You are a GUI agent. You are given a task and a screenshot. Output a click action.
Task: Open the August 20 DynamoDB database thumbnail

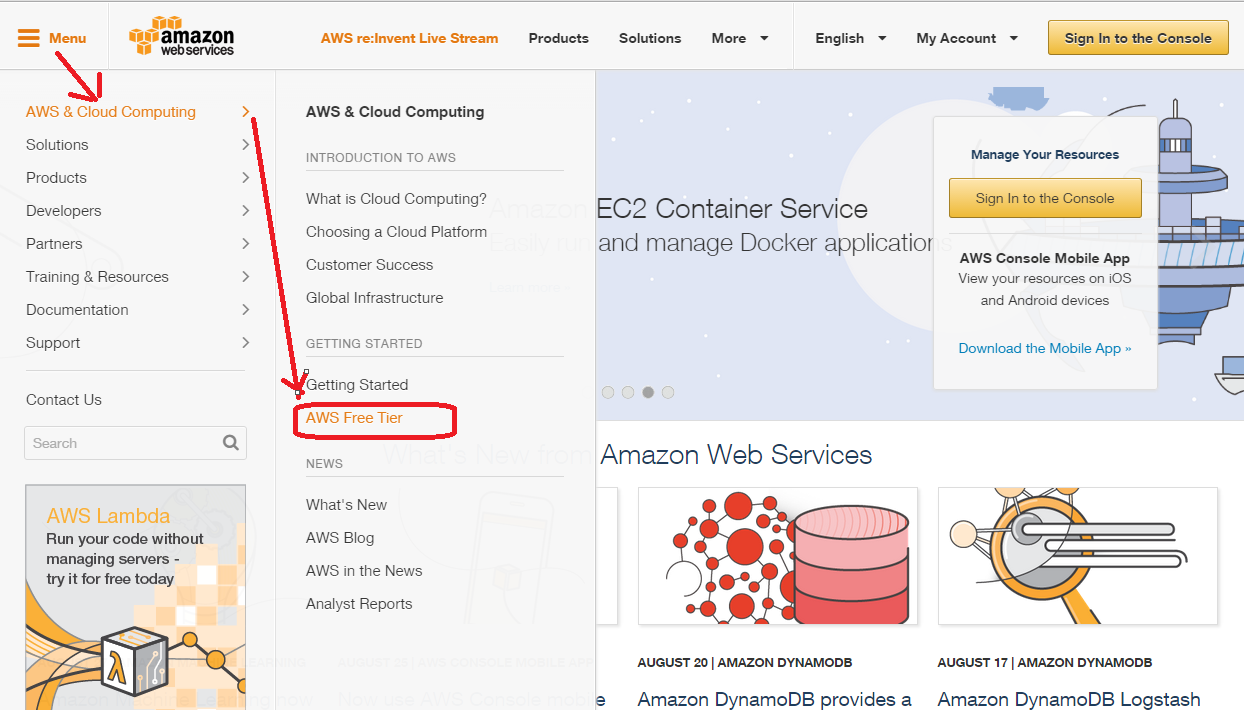pyautogui.click(x=778, y=557)
